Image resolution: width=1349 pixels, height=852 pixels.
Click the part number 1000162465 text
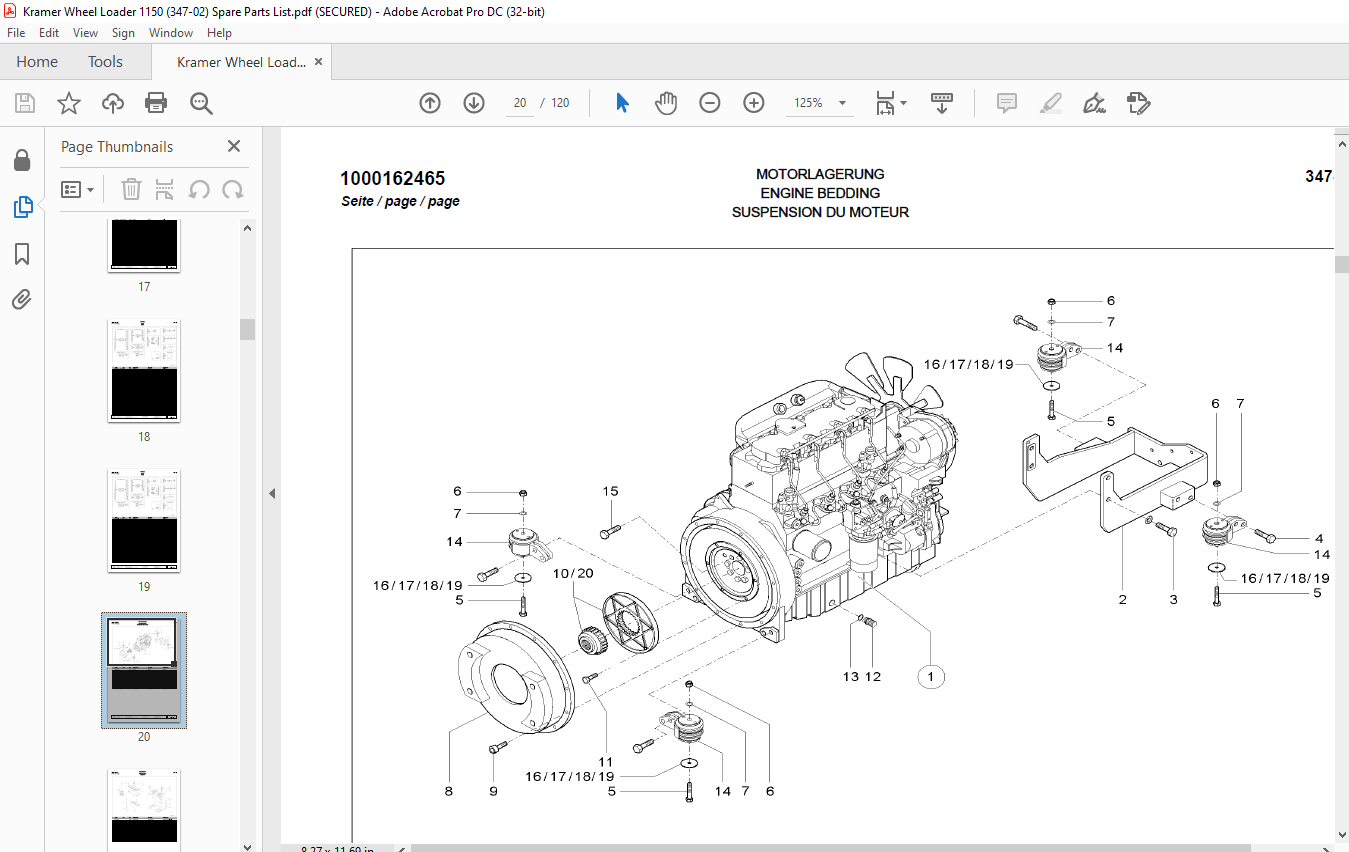[x=393, y=179]
